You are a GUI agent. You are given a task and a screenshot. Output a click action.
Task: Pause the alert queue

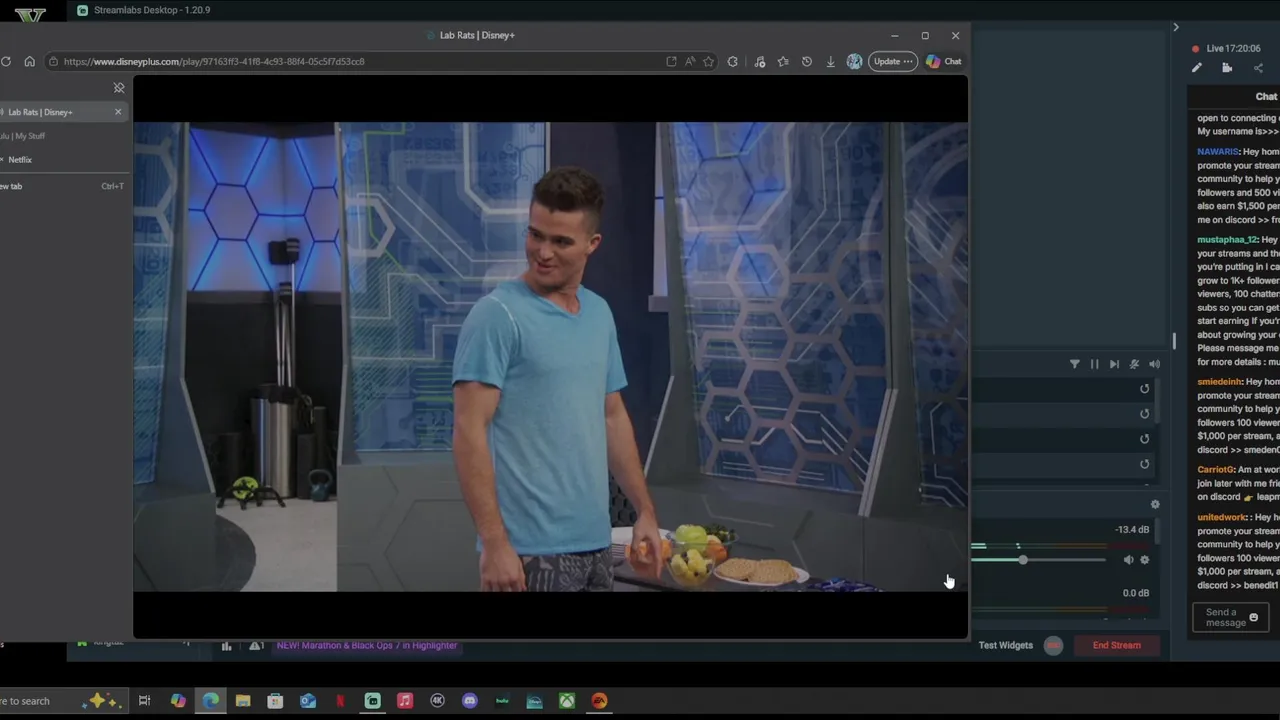pos(1094,364)
